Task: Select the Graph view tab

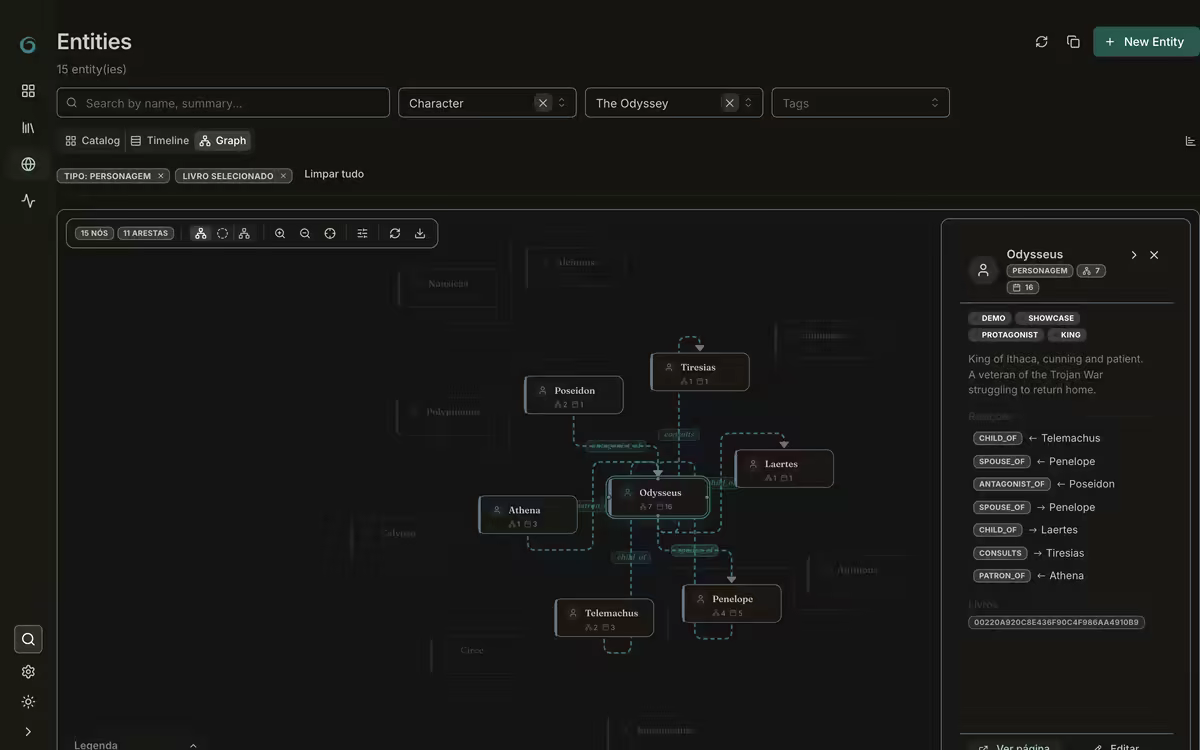Action: point(223,141)
